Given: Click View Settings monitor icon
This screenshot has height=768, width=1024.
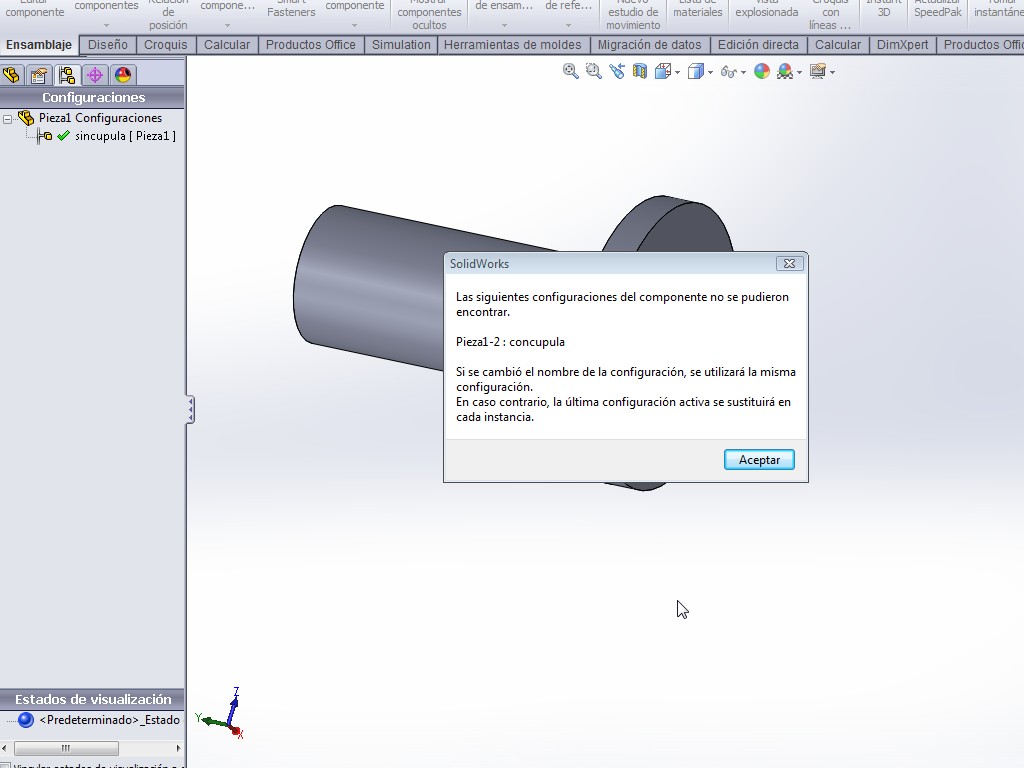Looking at the screenshot, I should pyautogui.click(x=818, y=71).
